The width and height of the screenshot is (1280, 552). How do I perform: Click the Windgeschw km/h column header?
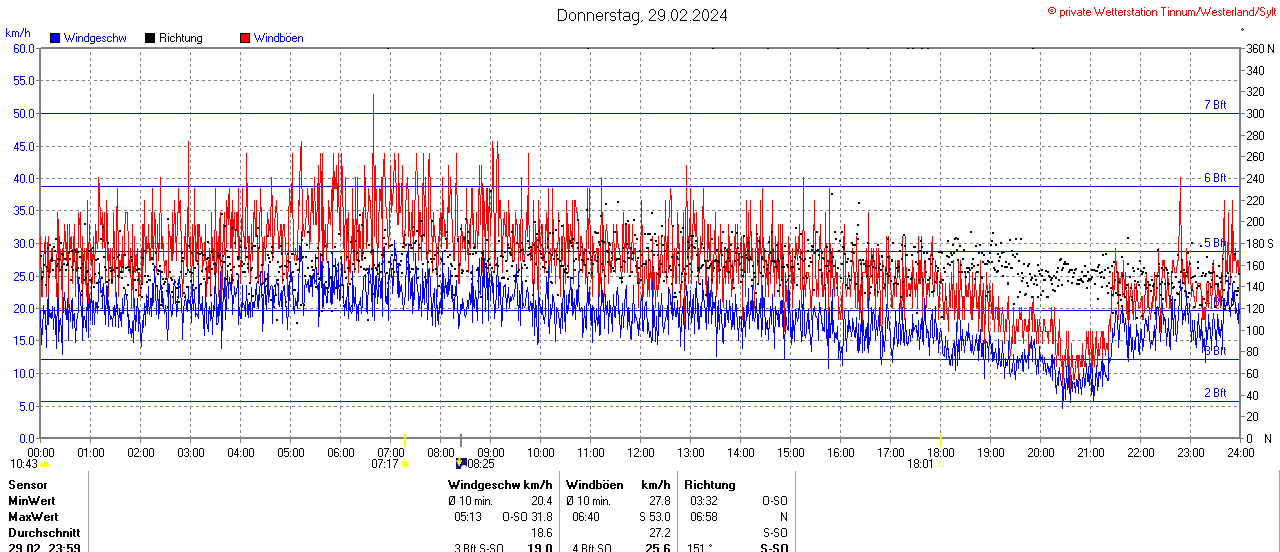pos(500,485)
